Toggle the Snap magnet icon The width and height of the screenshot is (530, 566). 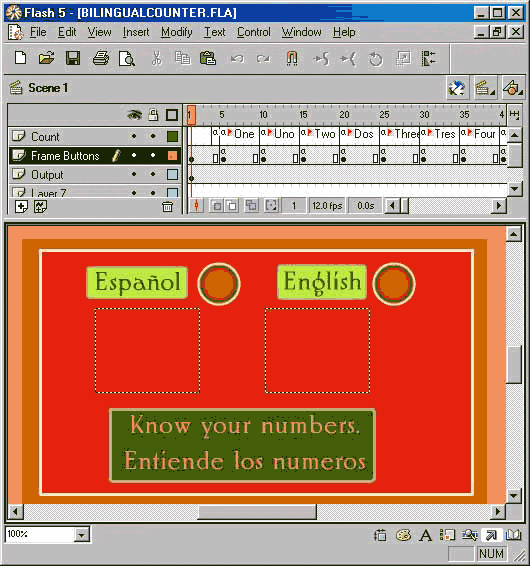point(292,58)
